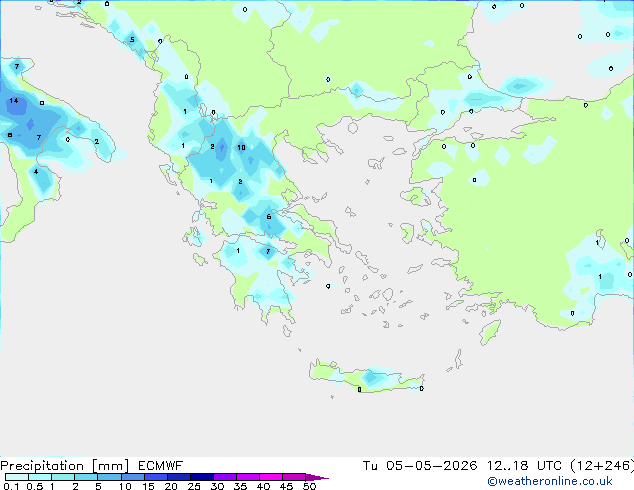Click the 'ECMWF' model label
This screenshot has height=490, width=634.
(161, 466)
